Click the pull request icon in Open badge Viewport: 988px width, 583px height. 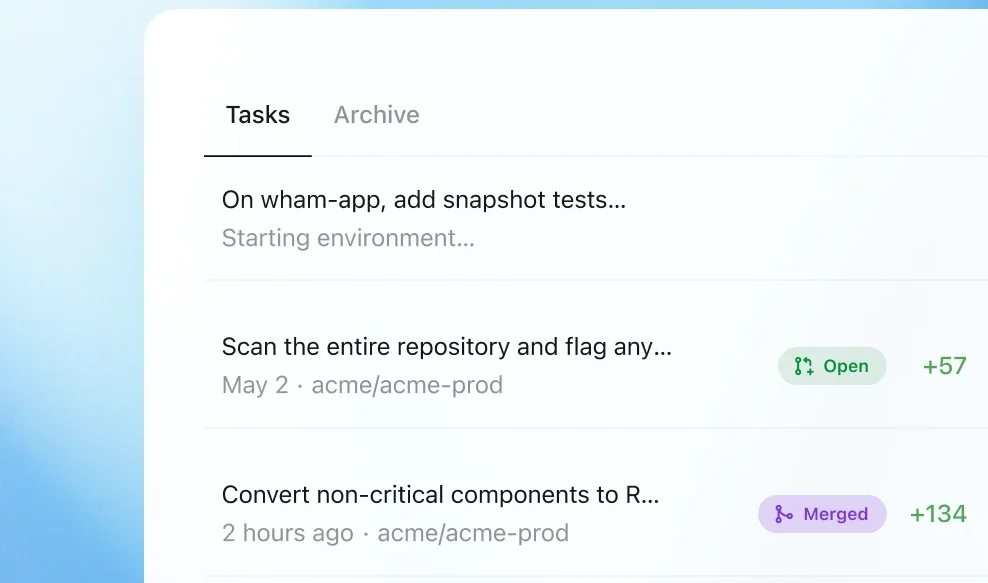[x=804, y=366]
